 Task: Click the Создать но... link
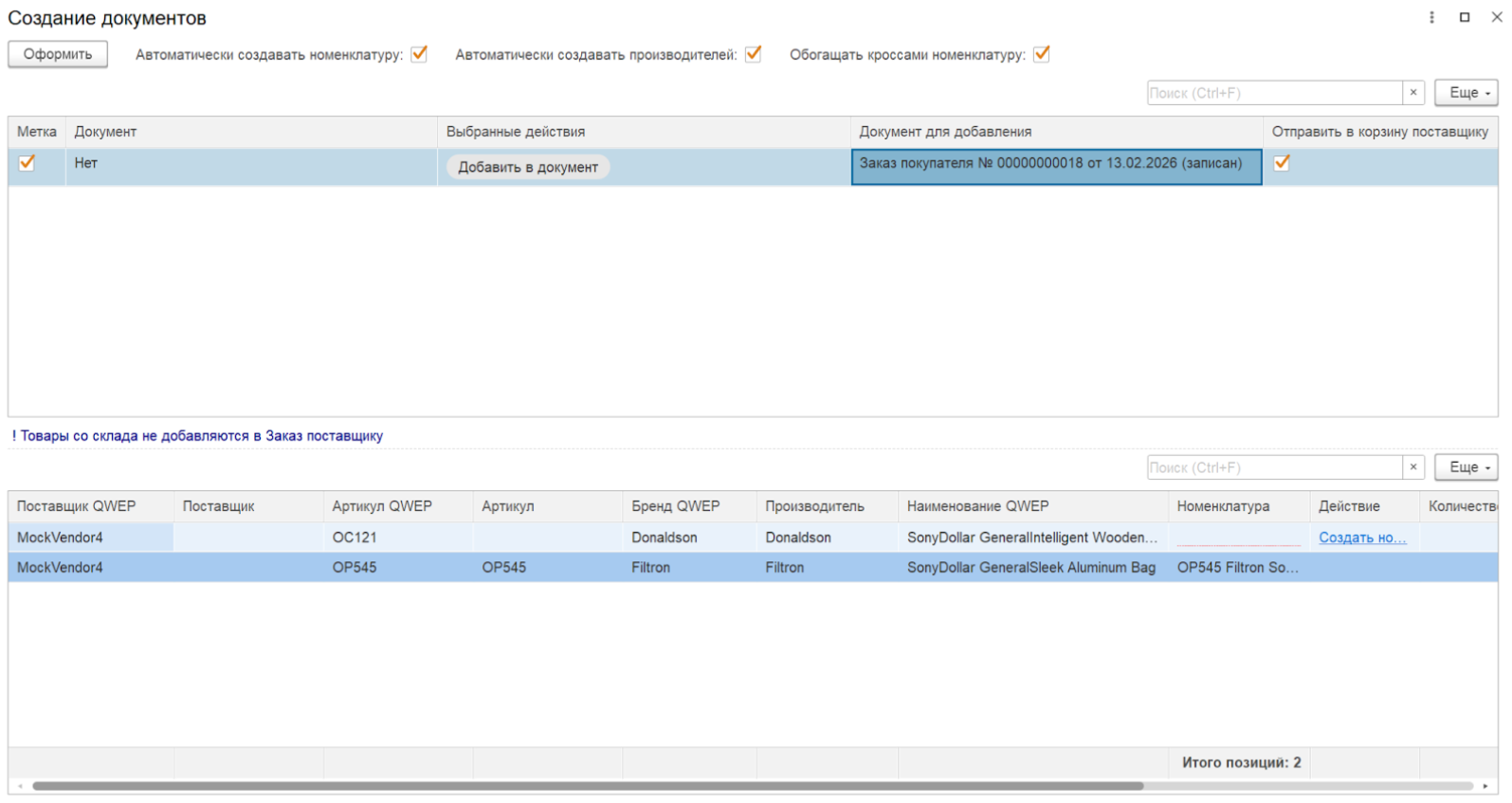tap(1361, 538)
